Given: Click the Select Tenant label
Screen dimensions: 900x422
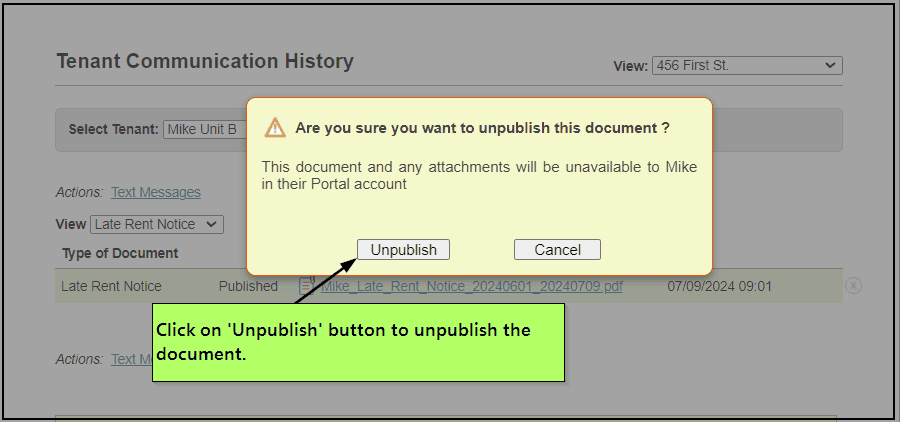Looking at the screenshot, I should 113,129.
